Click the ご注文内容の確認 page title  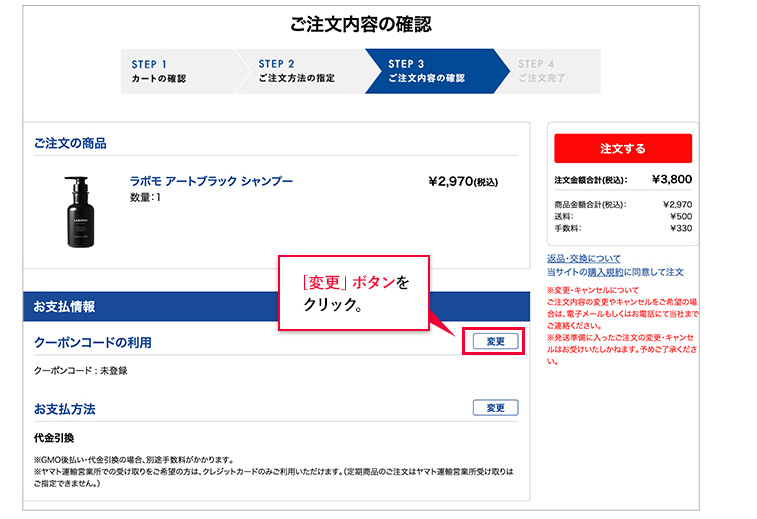point(361,24)
